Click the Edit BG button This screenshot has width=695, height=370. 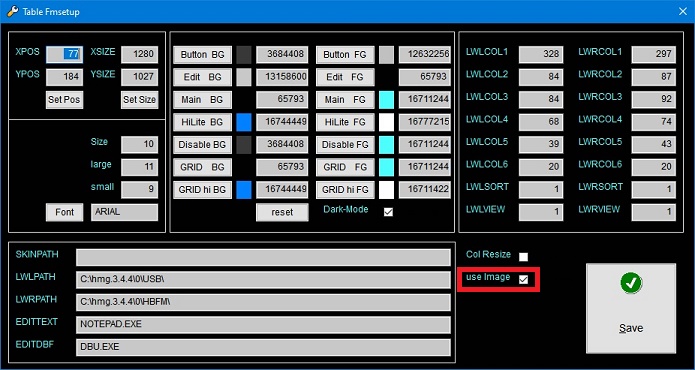(202, 77)
